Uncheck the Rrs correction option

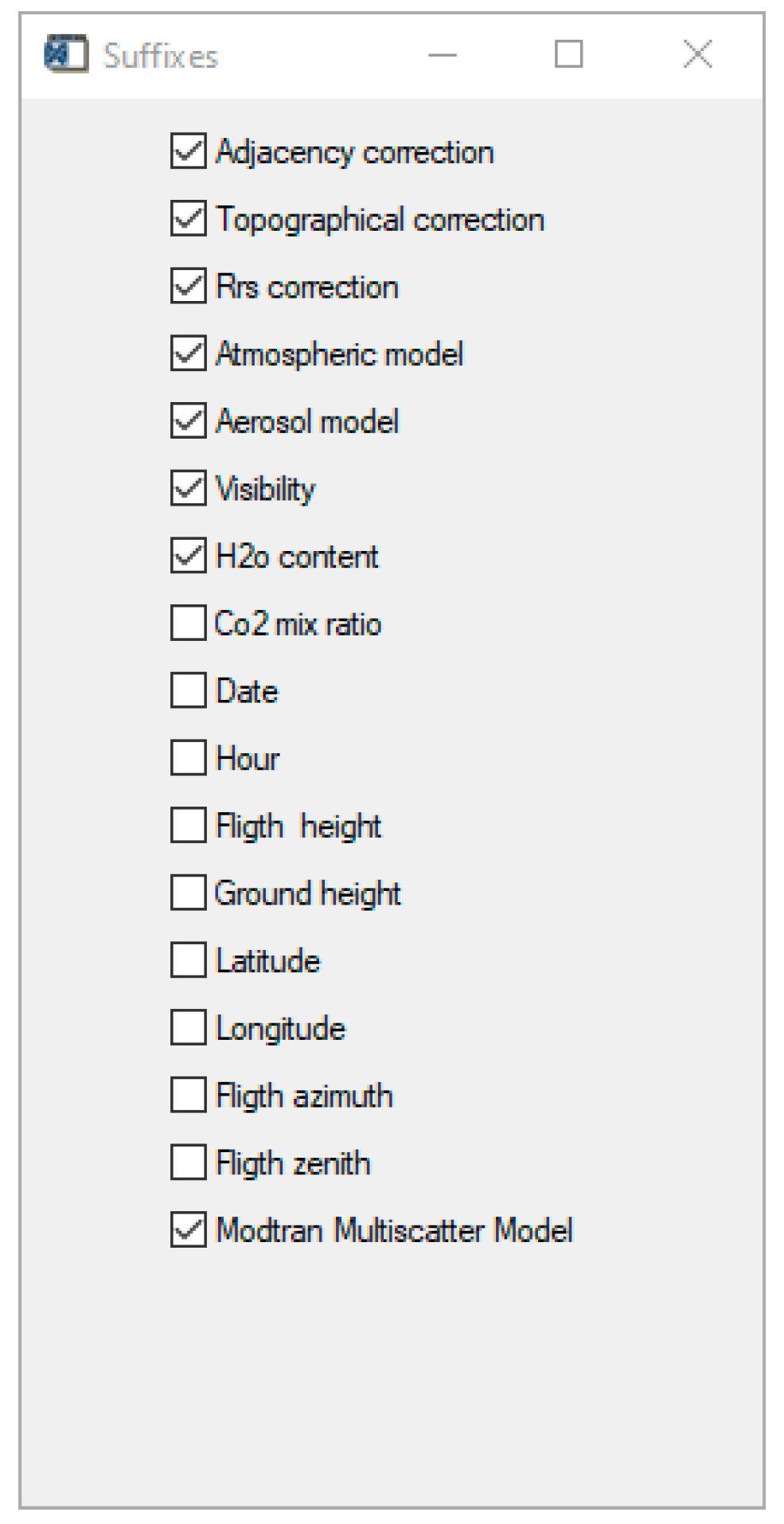pyautogui.click(x=188, y=287)
